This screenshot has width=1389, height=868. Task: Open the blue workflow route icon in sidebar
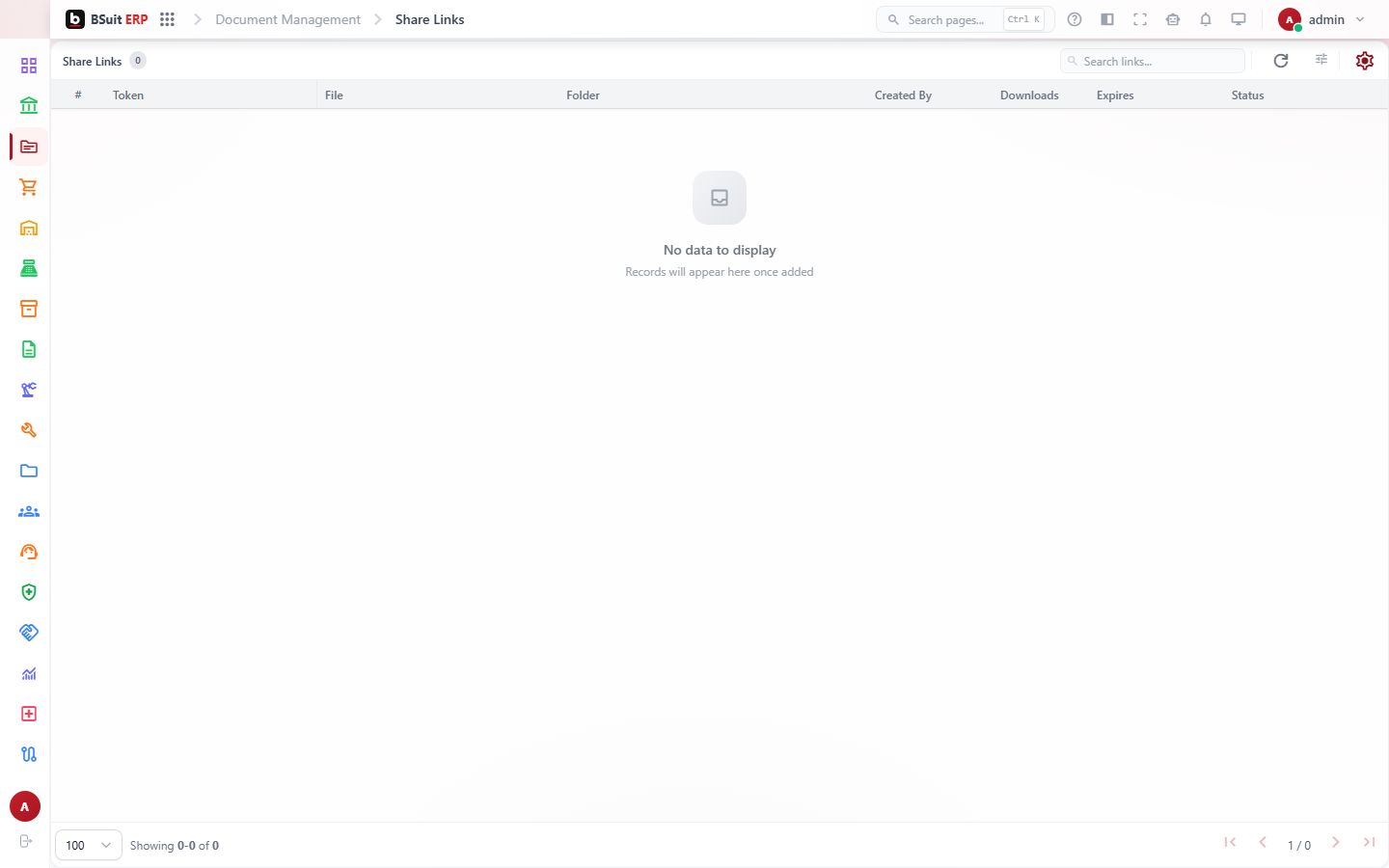(x=29, y=754)
